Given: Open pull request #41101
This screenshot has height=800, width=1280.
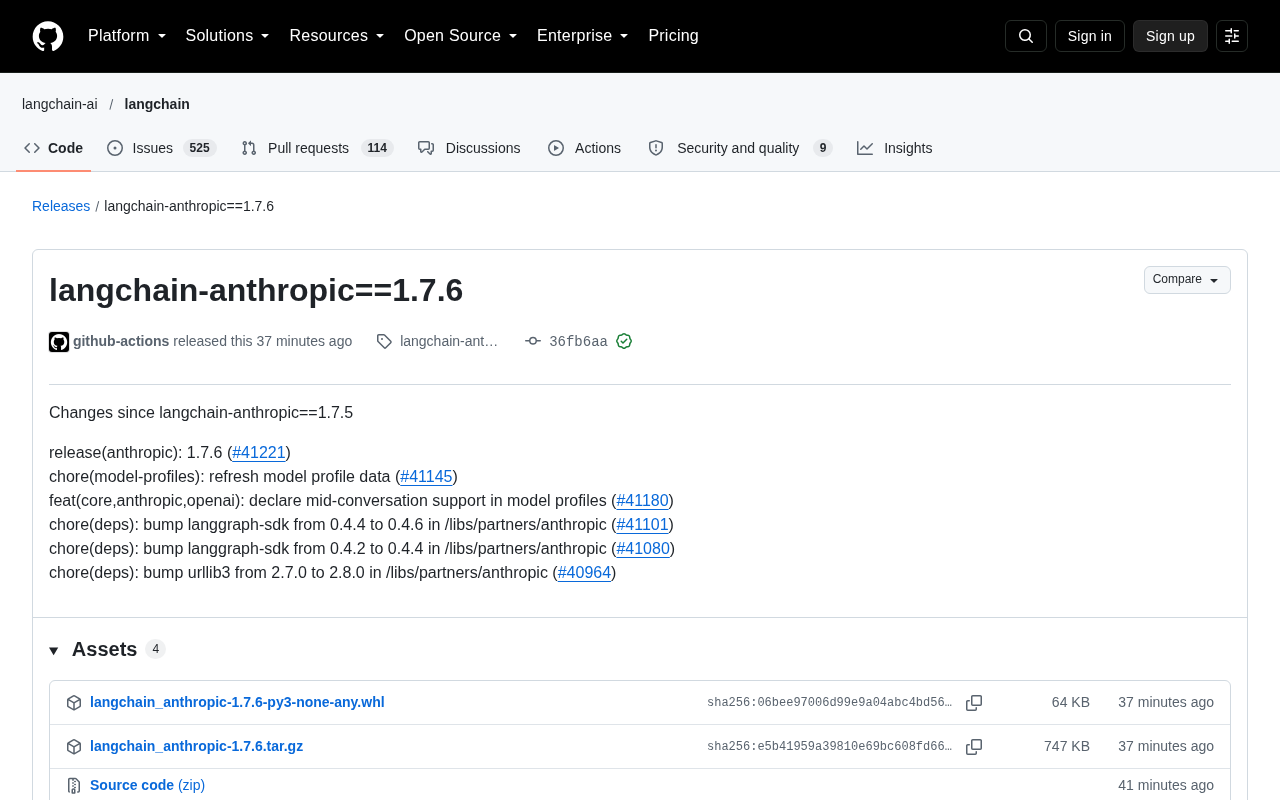Looking at the screenshot, I should pyautogui.click(x=642, y=525).
